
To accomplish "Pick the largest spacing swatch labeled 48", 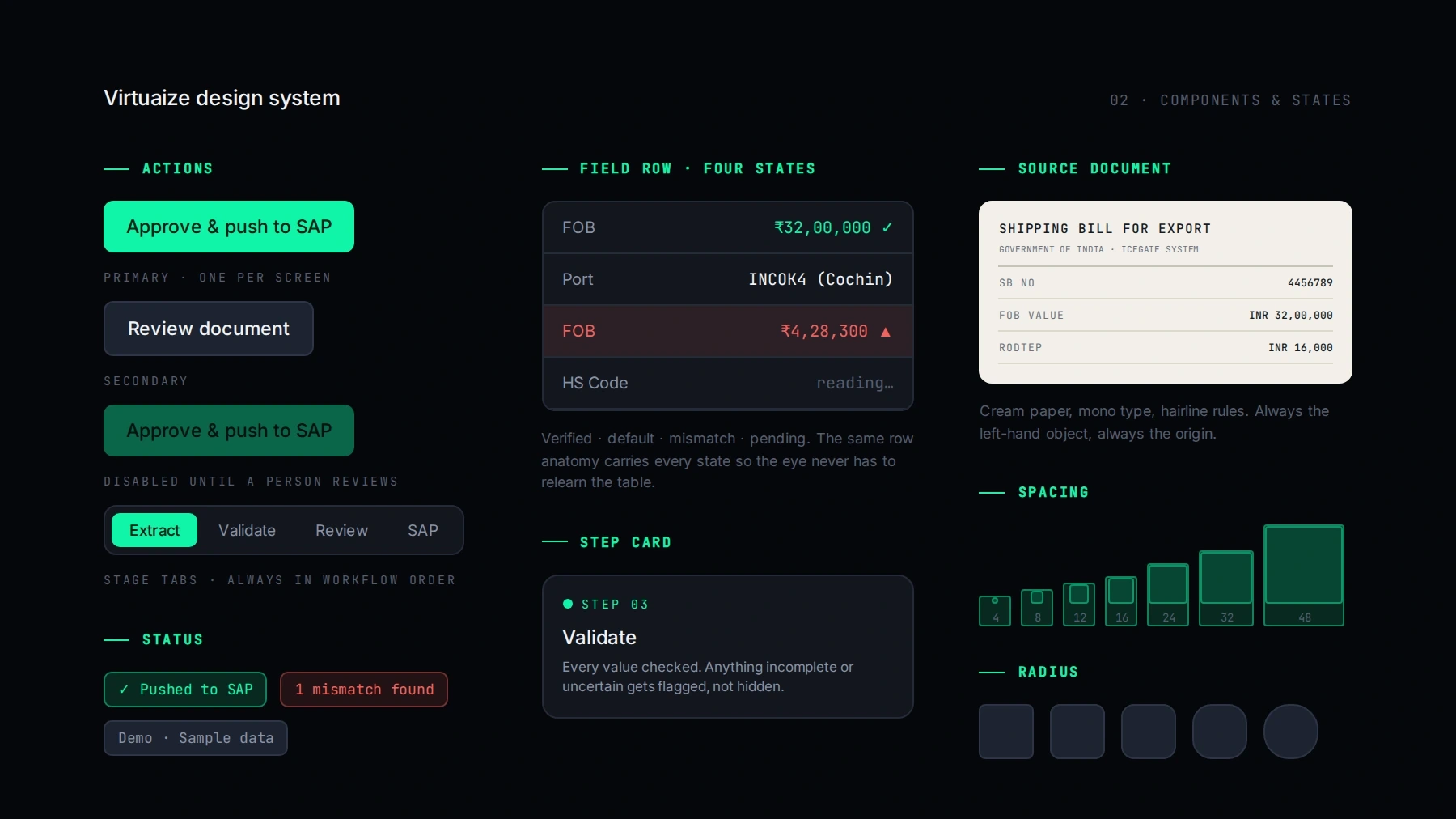I will coord(1304,575).
